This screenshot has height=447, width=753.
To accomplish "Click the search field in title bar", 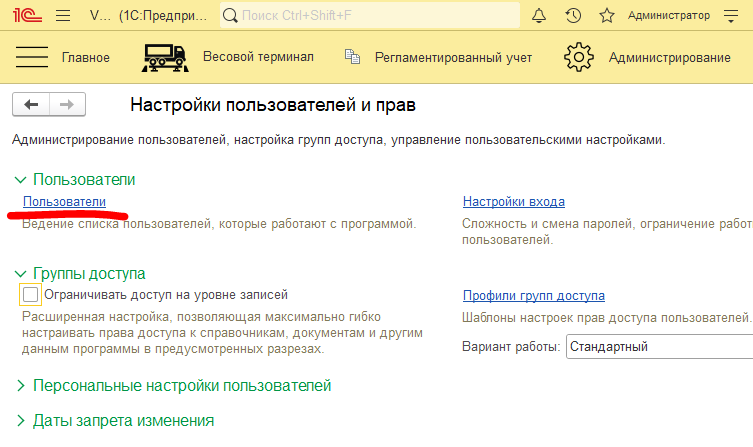I will click(370, 16).
